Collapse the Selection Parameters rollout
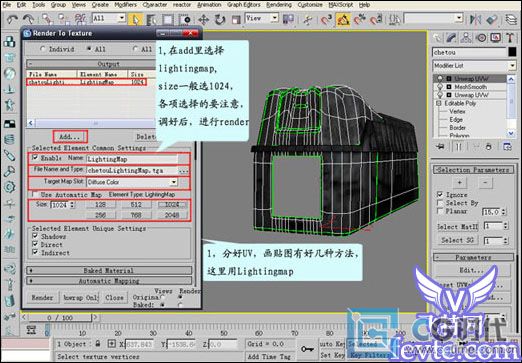This screenshot has width=522, height=363. point(473,170)
